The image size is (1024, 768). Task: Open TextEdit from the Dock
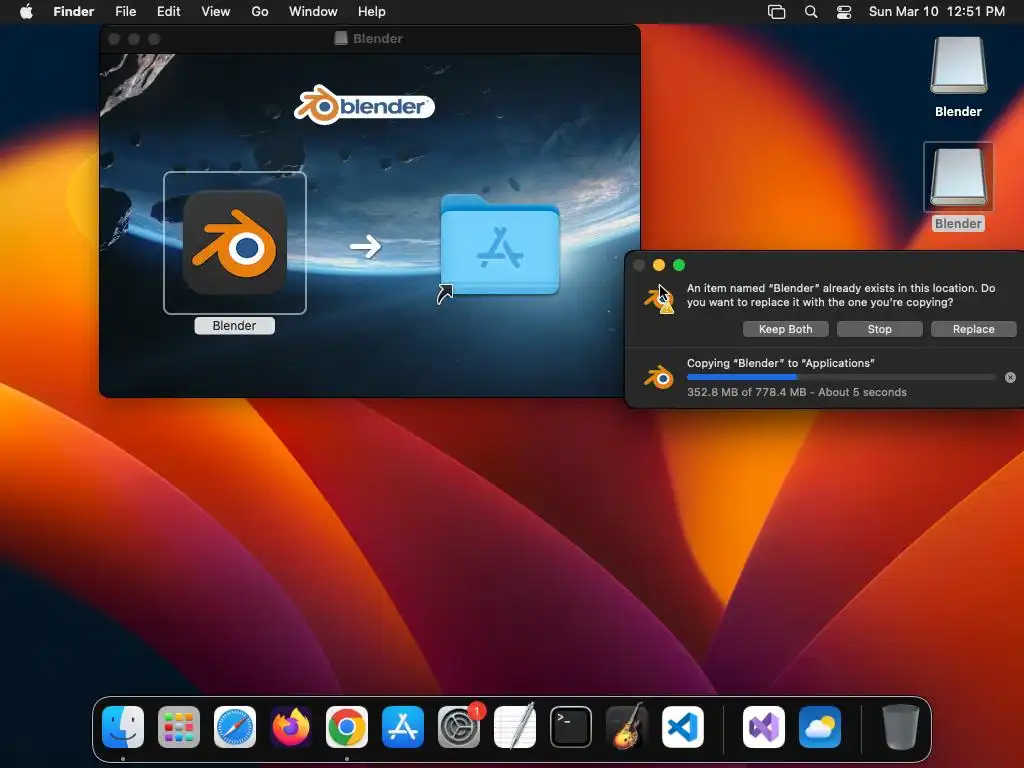point(515,727)
